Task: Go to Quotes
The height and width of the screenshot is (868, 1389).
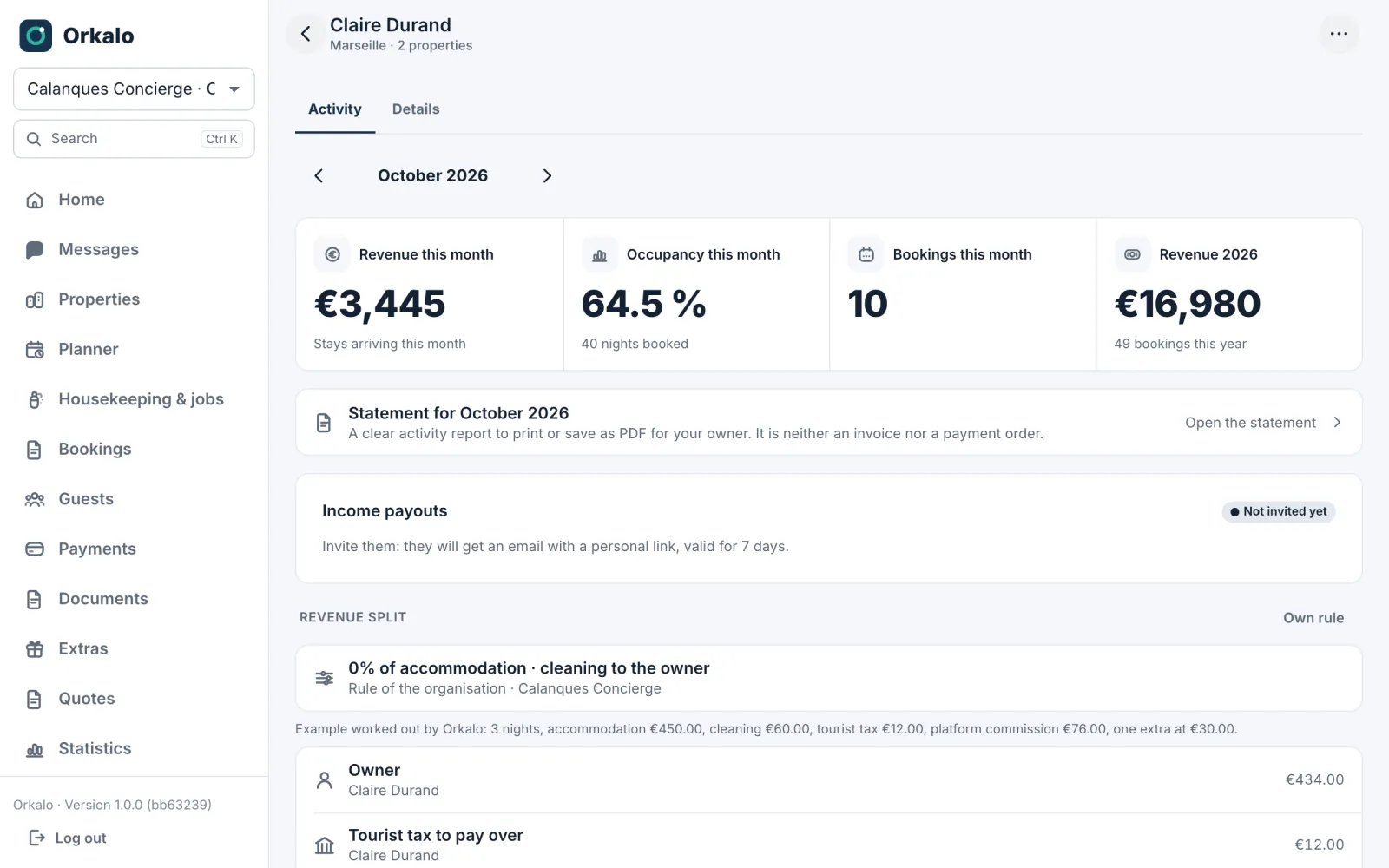Action: [134, 699]
